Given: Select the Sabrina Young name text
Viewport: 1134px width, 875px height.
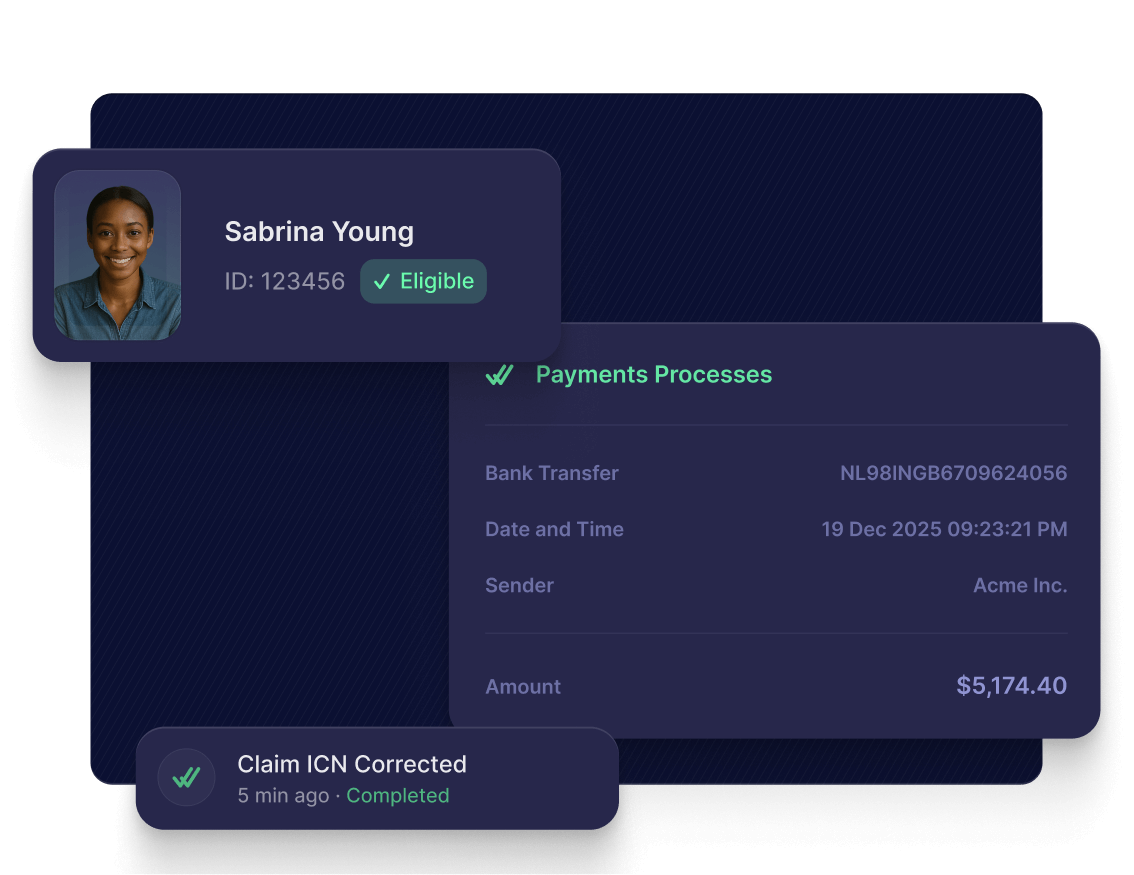Looking at the screenshot, I should tap(319, 232).
